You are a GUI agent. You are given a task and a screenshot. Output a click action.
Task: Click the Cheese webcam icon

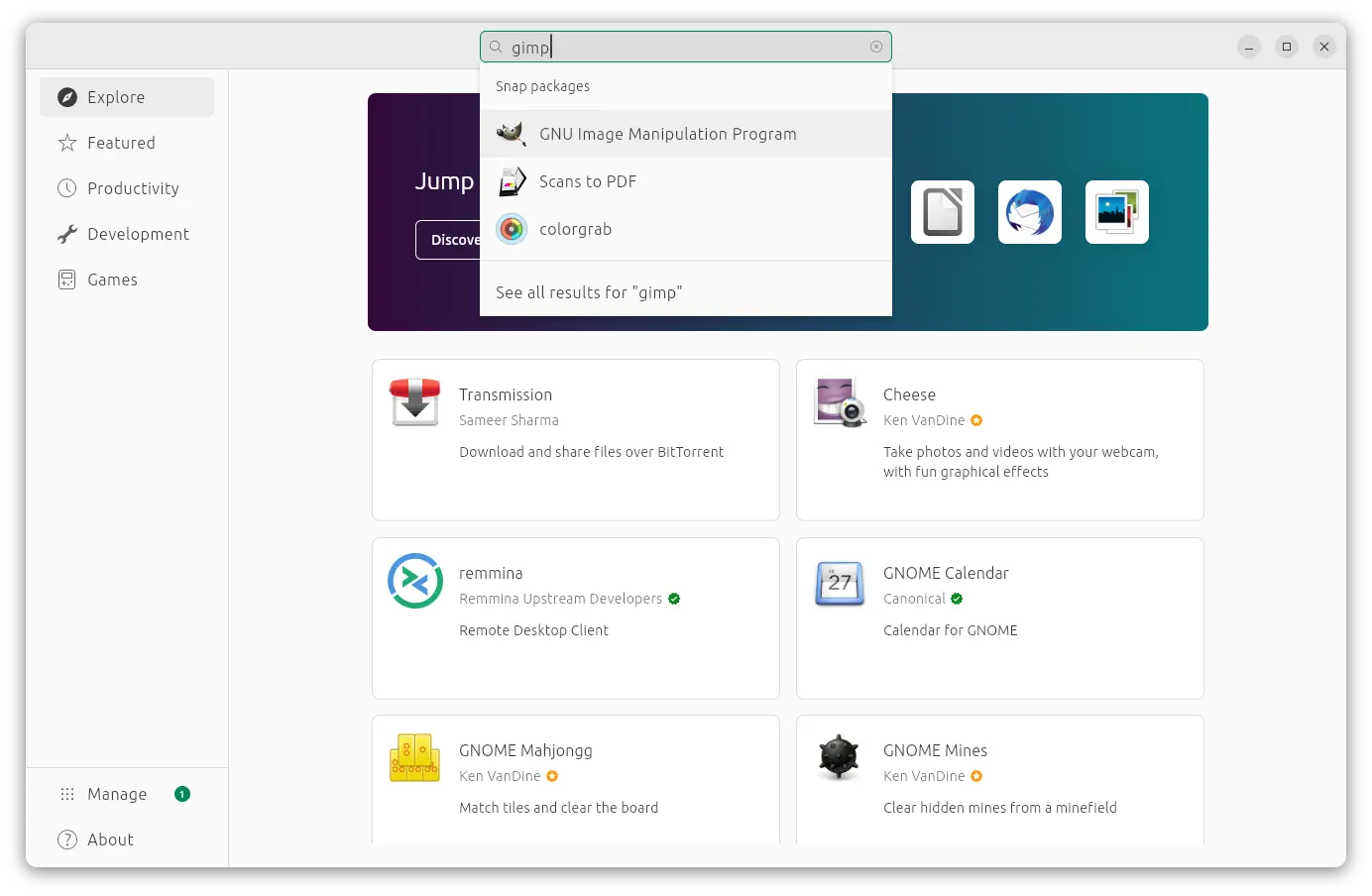click(x=840, y=402)
